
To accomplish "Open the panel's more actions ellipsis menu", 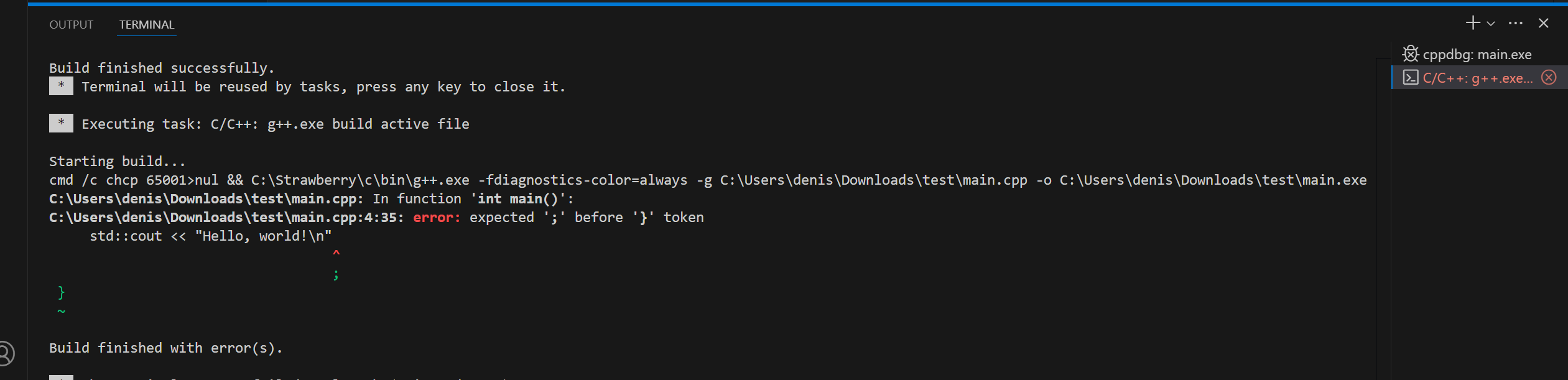I will coord(1516,24).
